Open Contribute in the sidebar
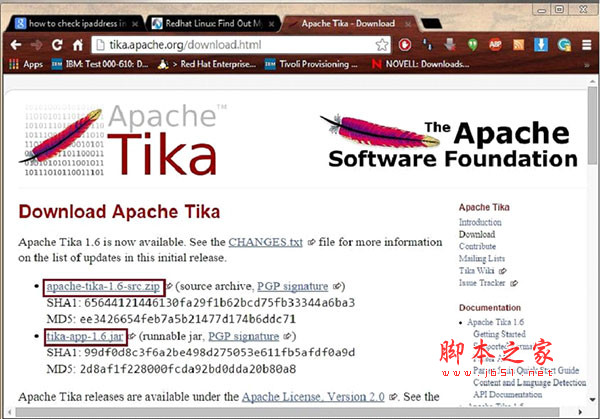Screen dimensions: 600x419 (x=477, y=246)
